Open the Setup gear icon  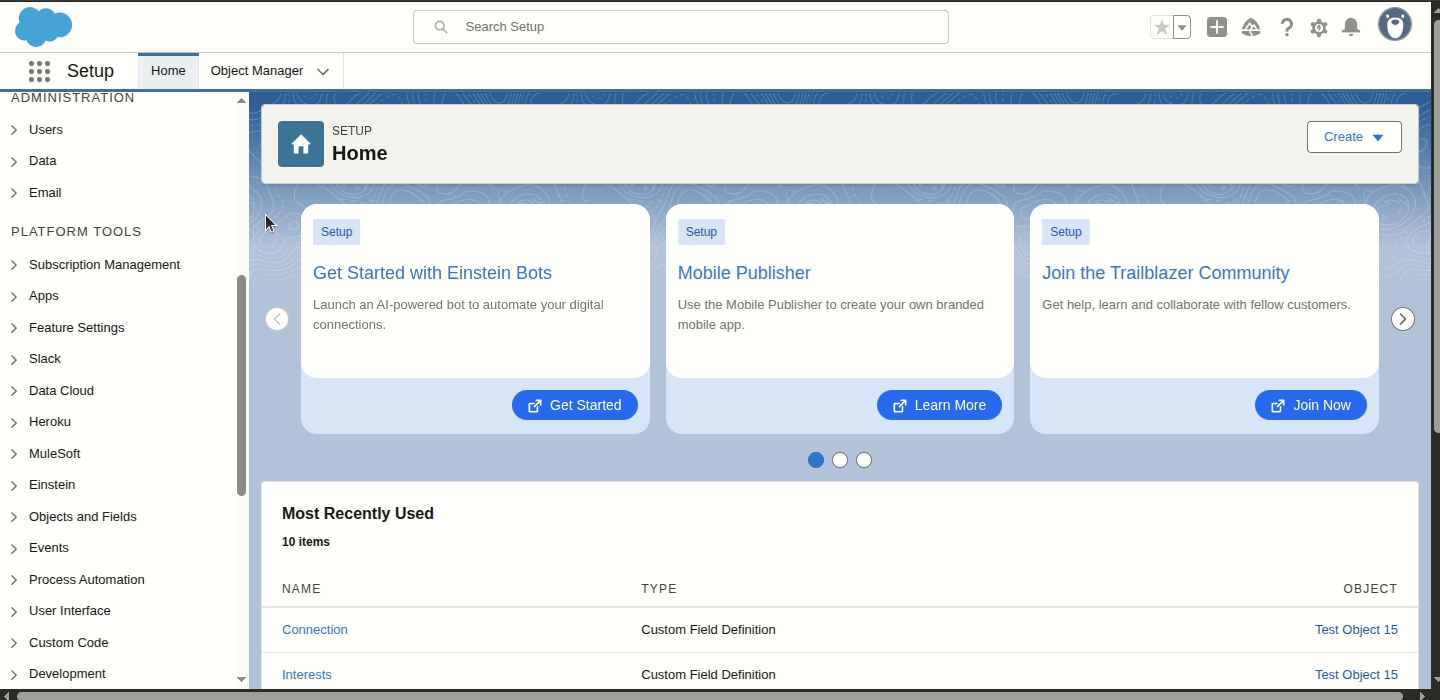[1319, 27]
